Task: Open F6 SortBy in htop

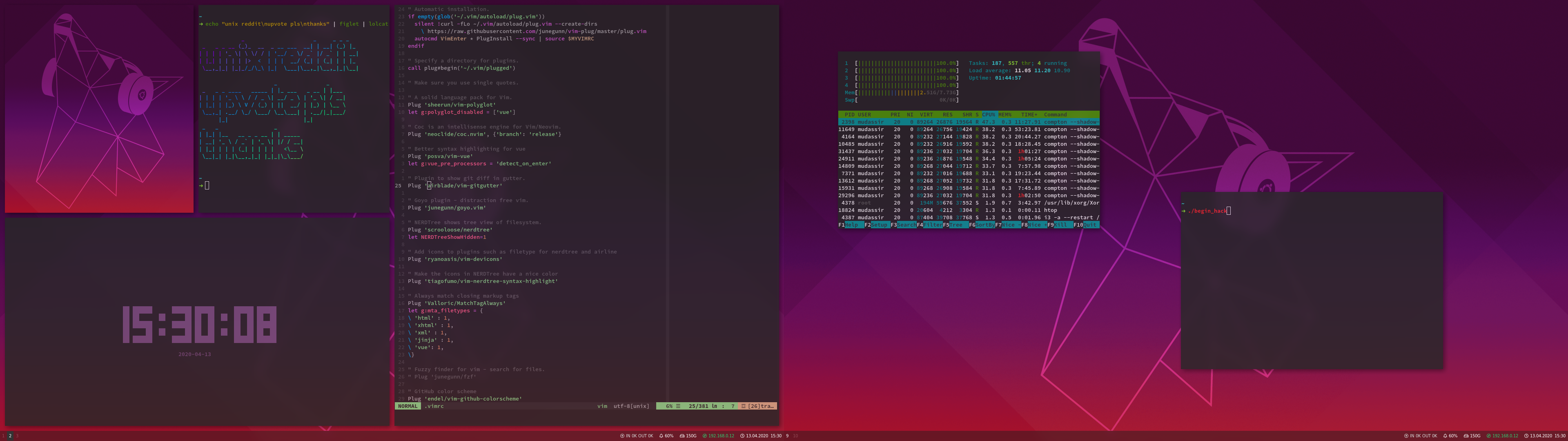Action: coord(982,225)
